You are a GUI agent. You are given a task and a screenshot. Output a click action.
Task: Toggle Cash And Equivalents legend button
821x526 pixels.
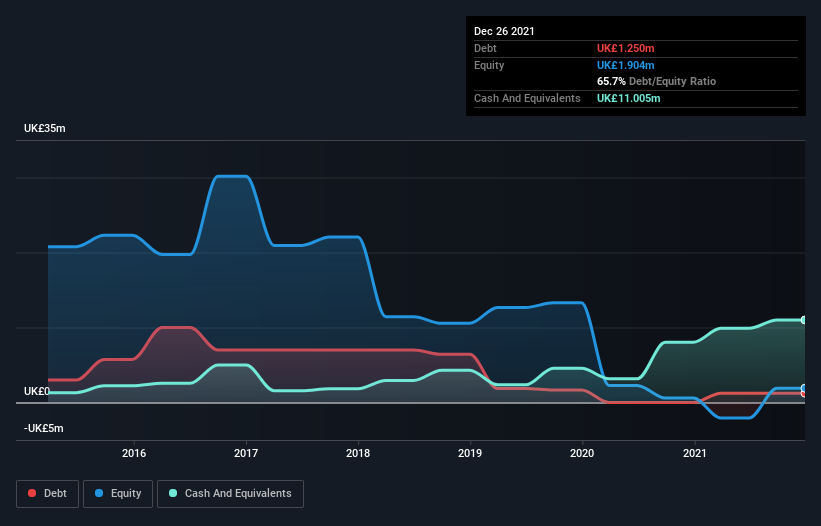230,494
